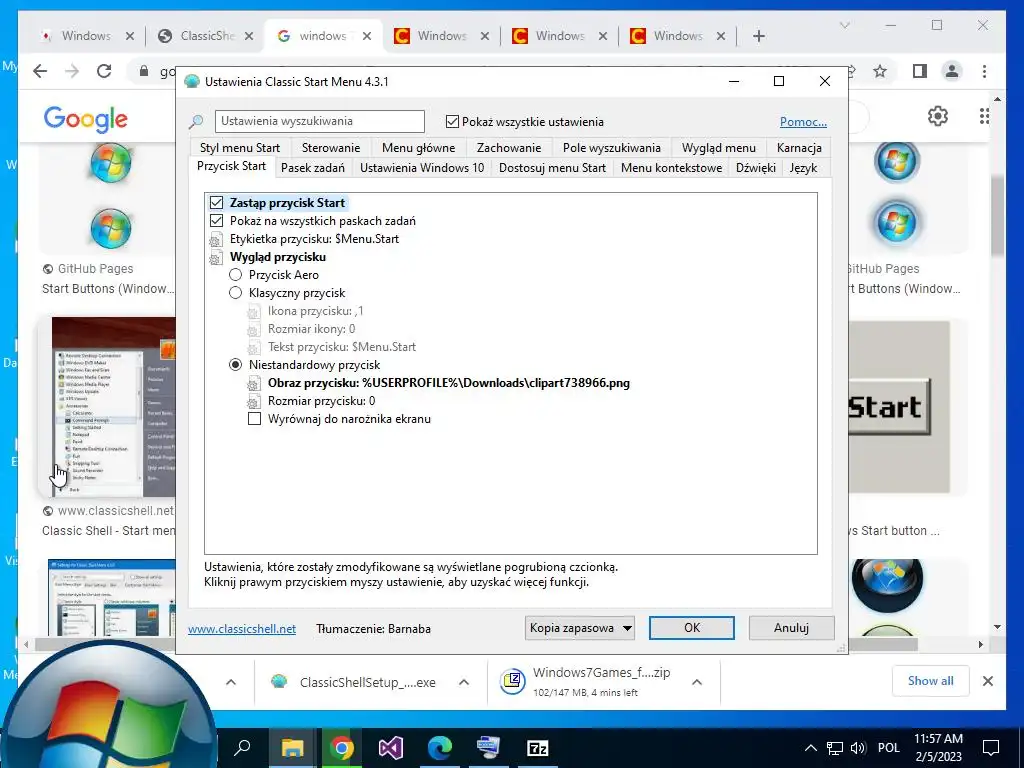Switch to Styl menu Start tab

pos(240,148)
